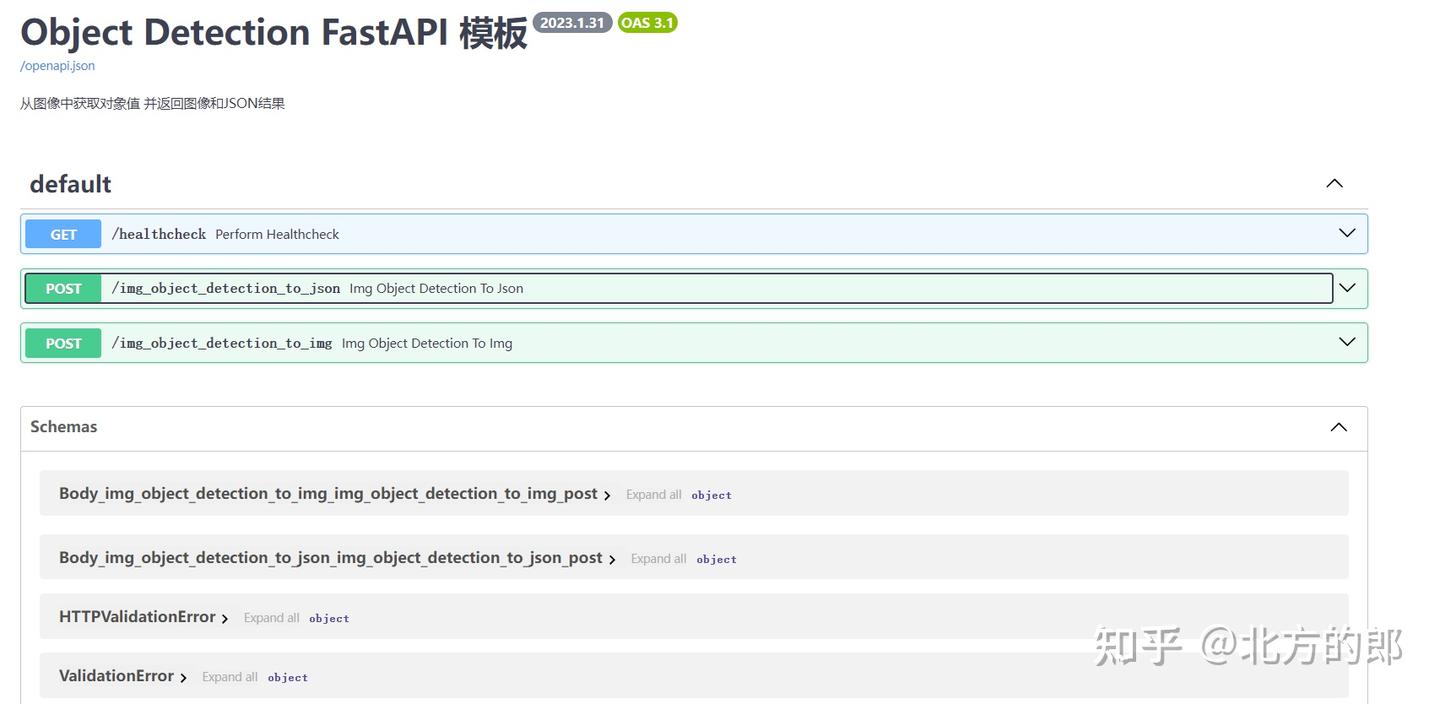Expand the ValidationError schema arrow

click(183, 676)
